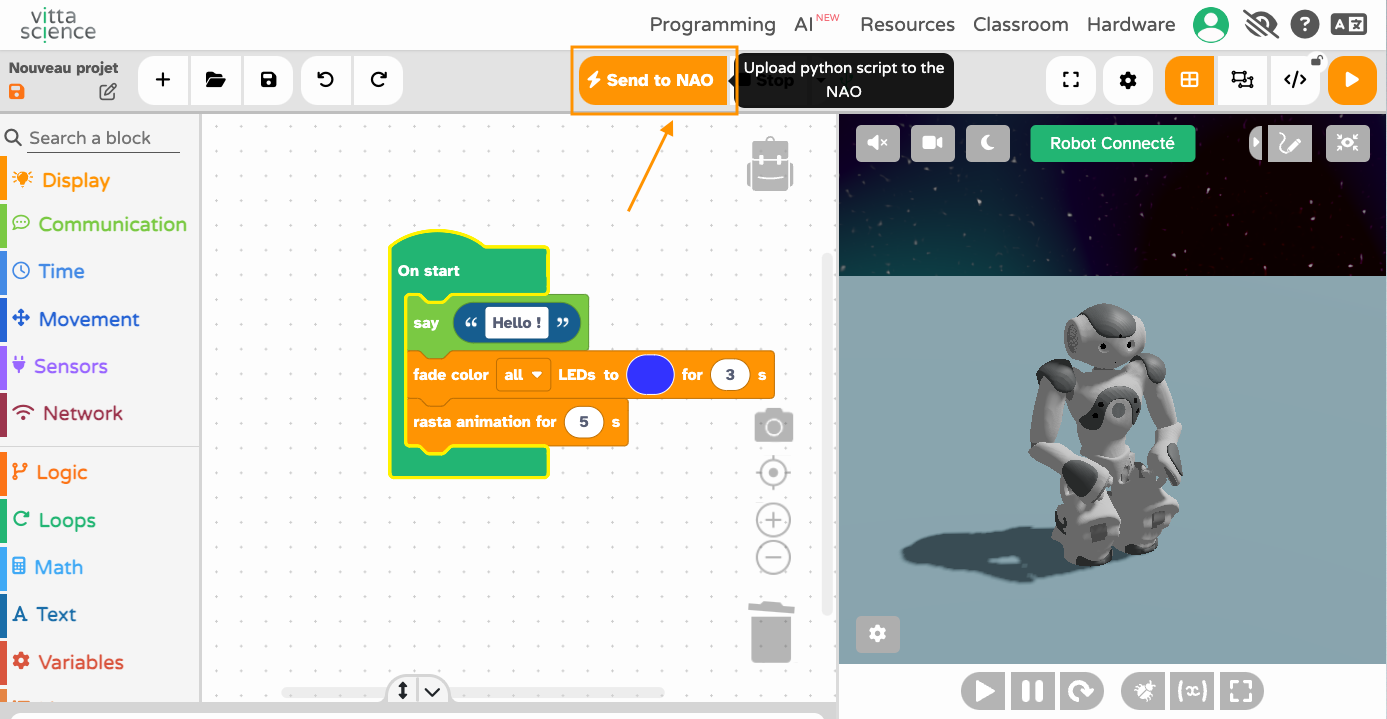Show variables with the (x) icon
The image size is (1387, 719).
1192,691
